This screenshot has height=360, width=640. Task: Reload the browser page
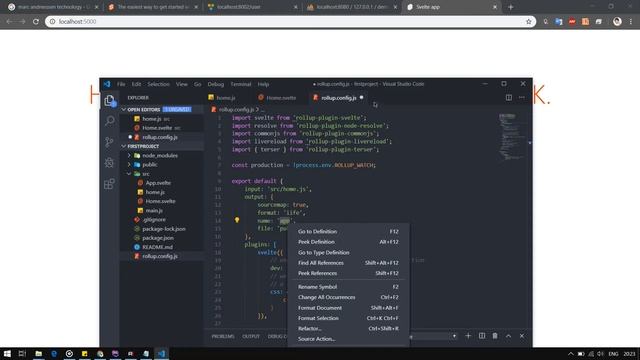36,22
